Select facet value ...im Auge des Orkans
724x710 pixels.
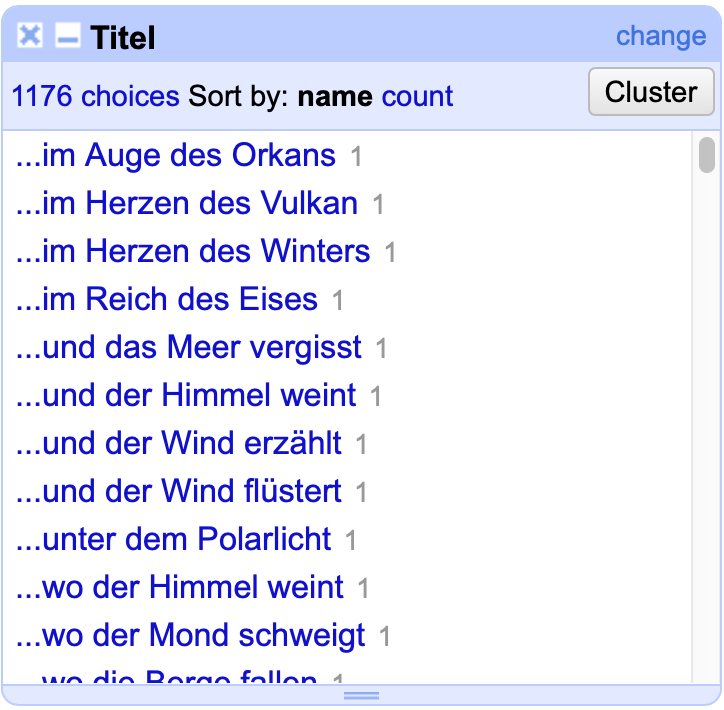pos(175,155)
